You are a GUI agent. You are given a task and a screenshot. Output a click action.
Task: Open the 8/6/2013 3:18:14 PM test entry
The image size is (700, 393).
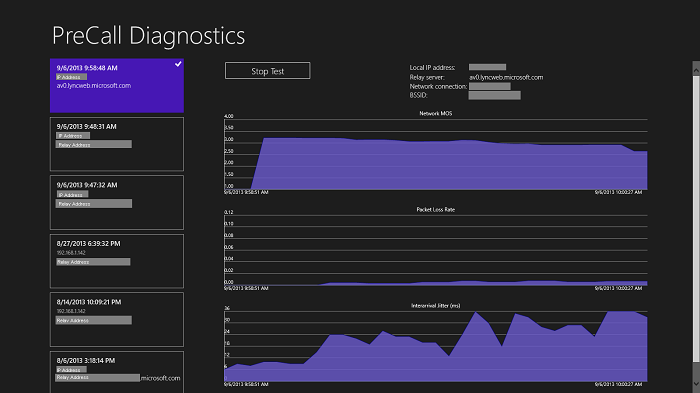pyautogui.click(x=117, y=372)
